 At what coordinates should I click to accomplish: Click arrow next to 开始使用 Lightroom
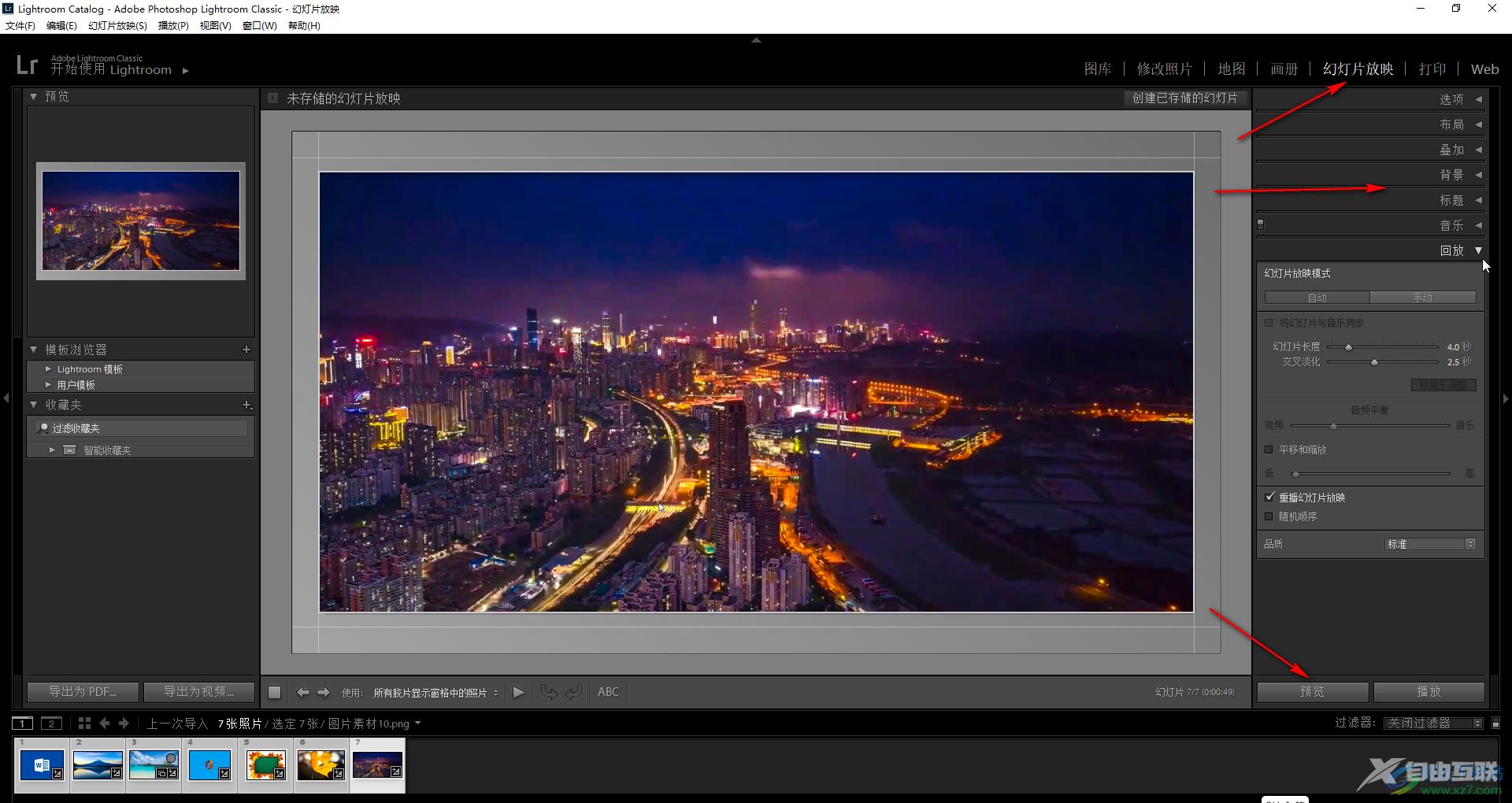point(186,71)
